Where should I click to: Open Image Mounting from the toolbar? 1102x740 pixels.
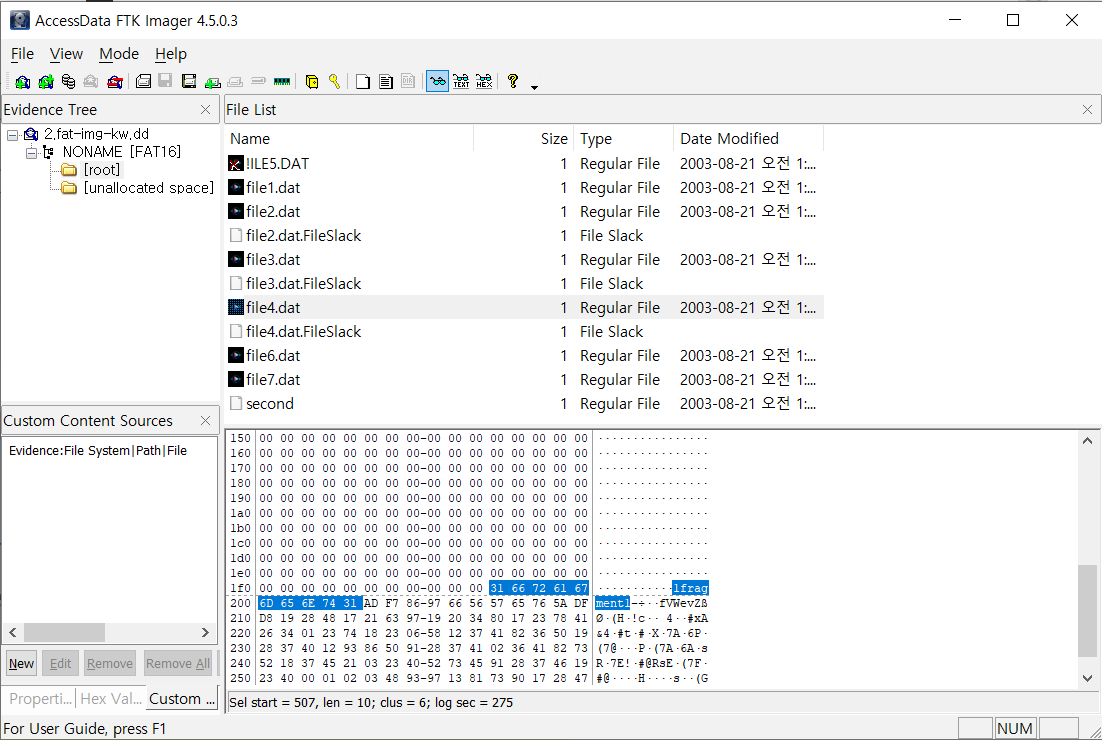point(68,82)
